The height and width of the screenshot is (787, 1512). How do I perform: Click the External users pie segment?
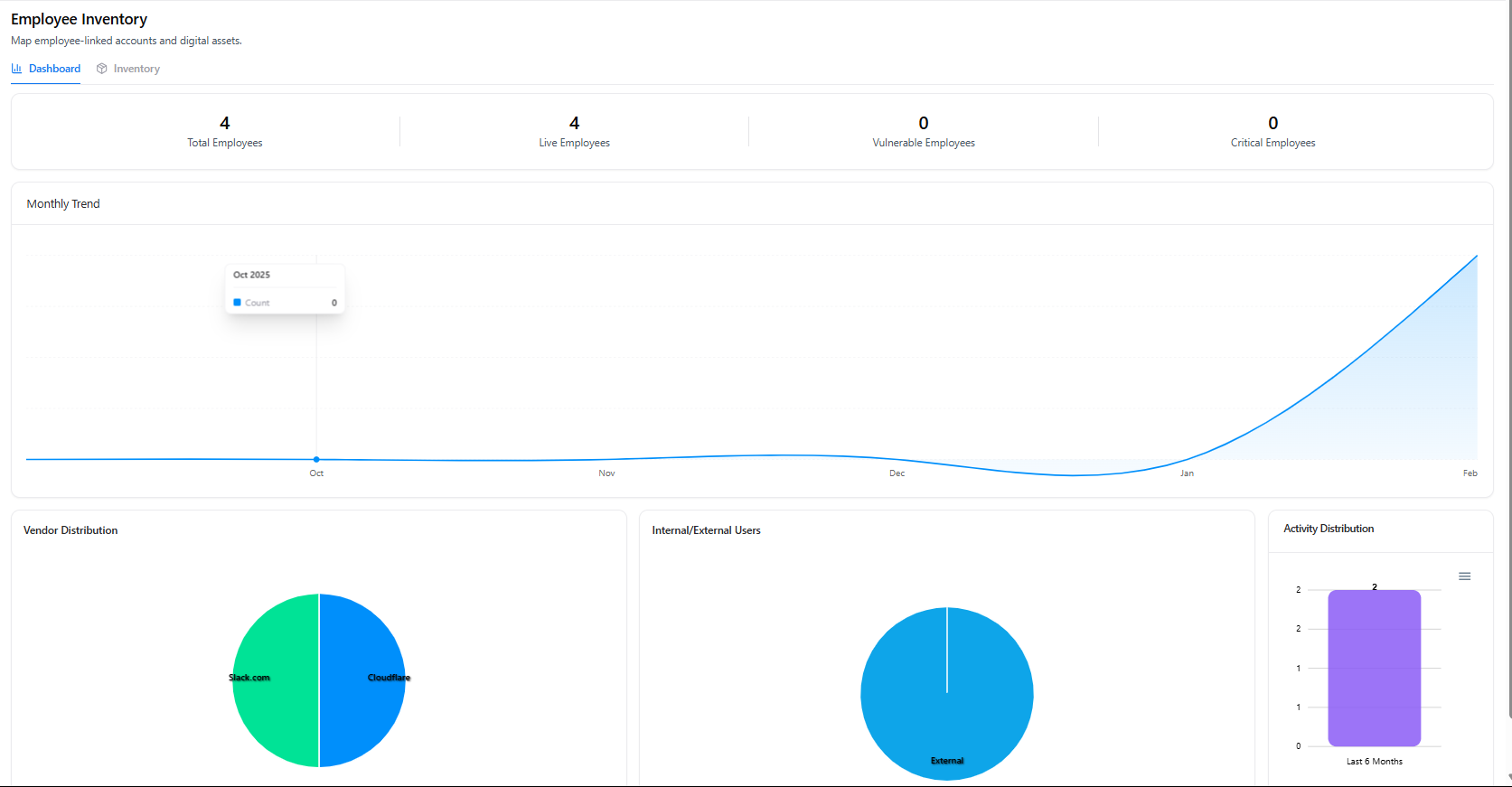pos(946,714)
